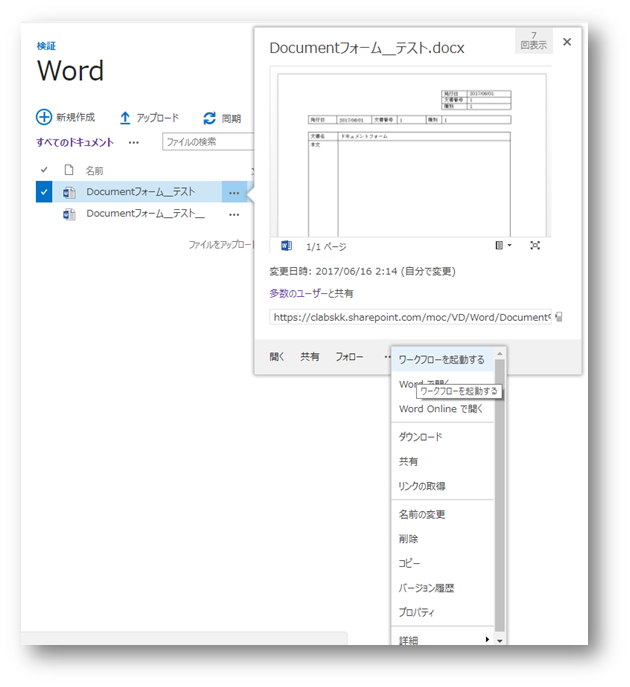This screenshot has height=687, width=630.
Task: Select the すべてのドキュメント view
Action: pyautogui.click(x=75, y=142)
